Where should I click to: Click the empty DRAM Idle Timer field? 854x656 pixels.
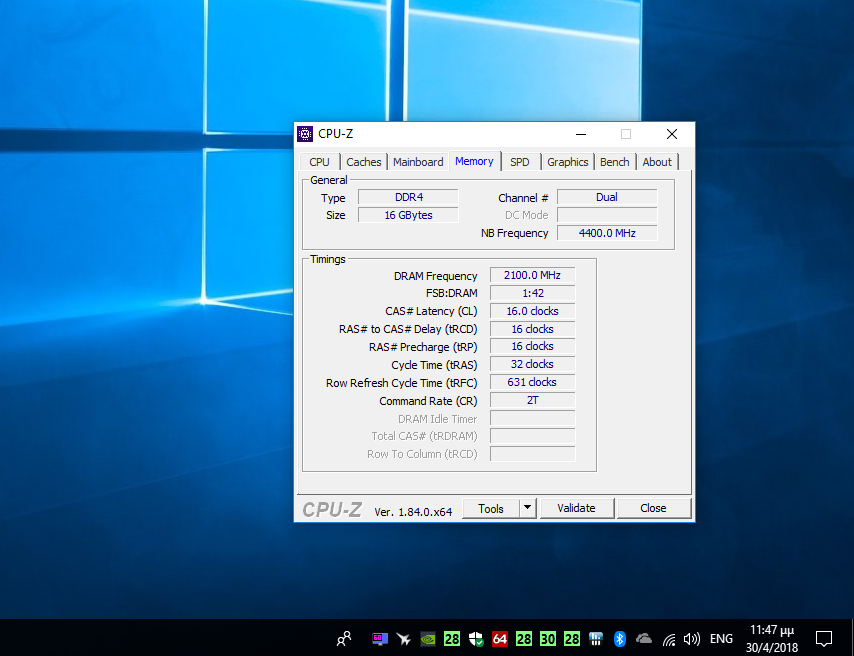(x=532, y=418)
